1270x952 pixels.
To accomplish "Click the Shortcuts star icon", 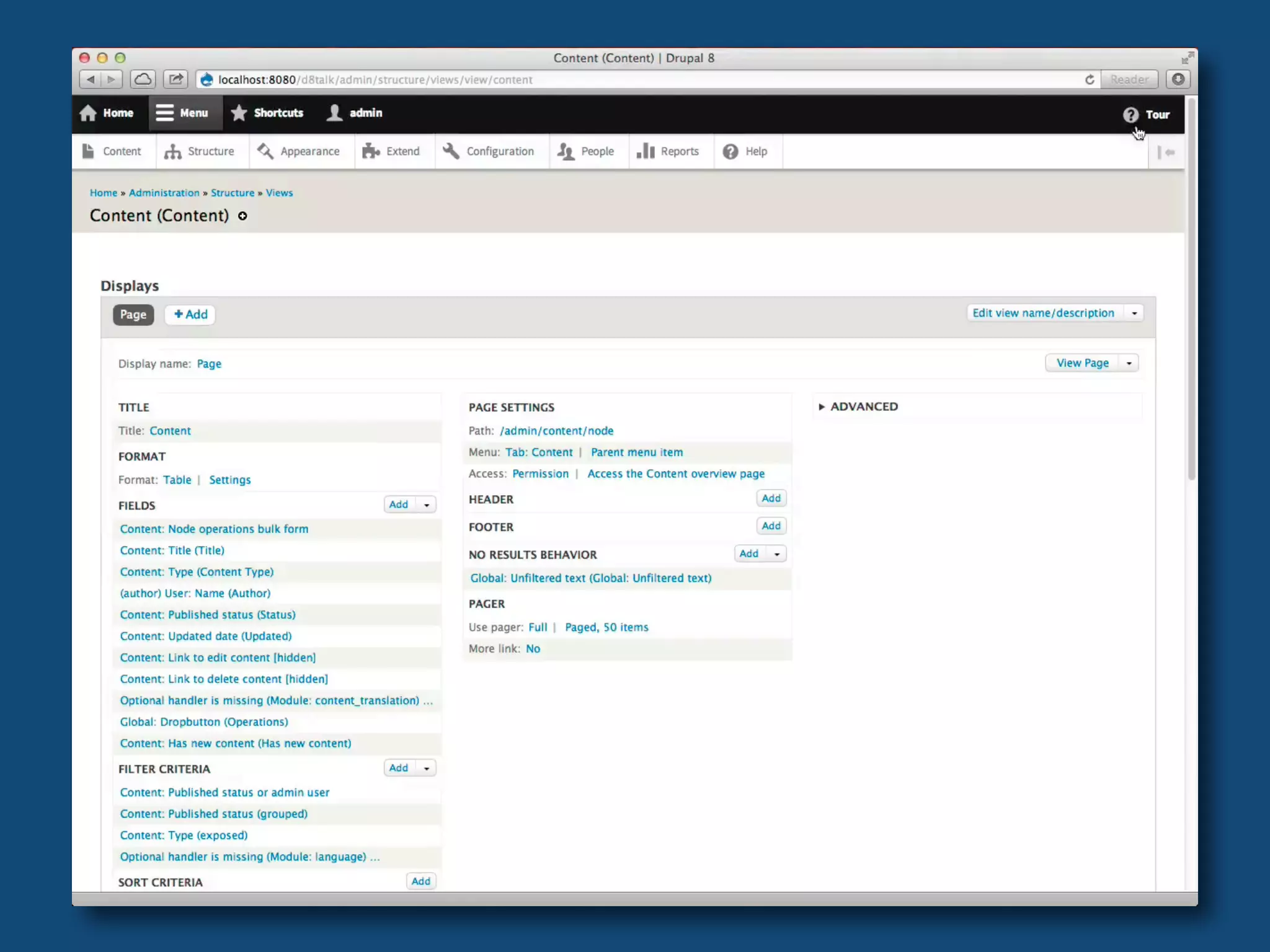I will coord(239,113).
